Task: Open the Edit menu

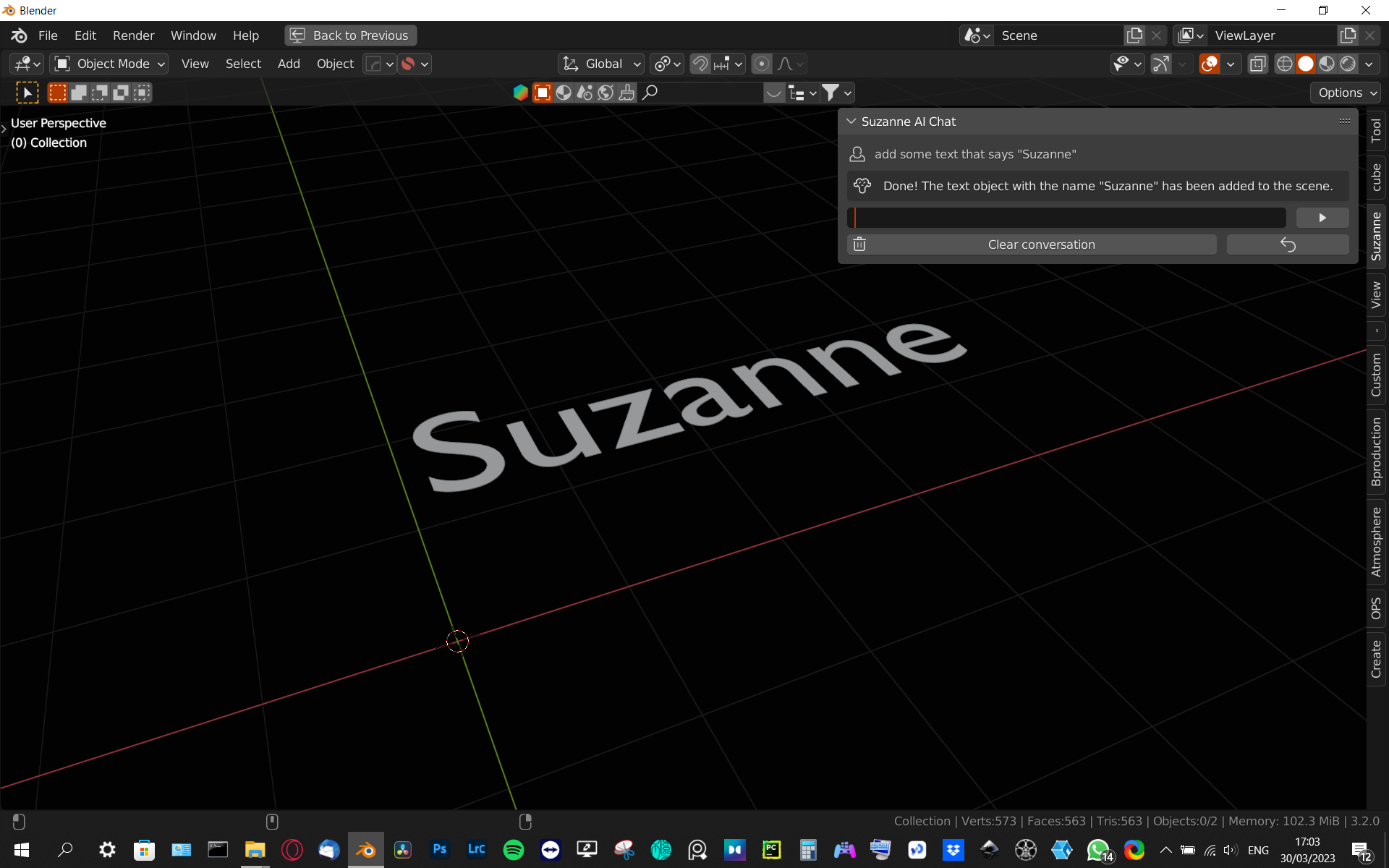Action: (85, 35)
